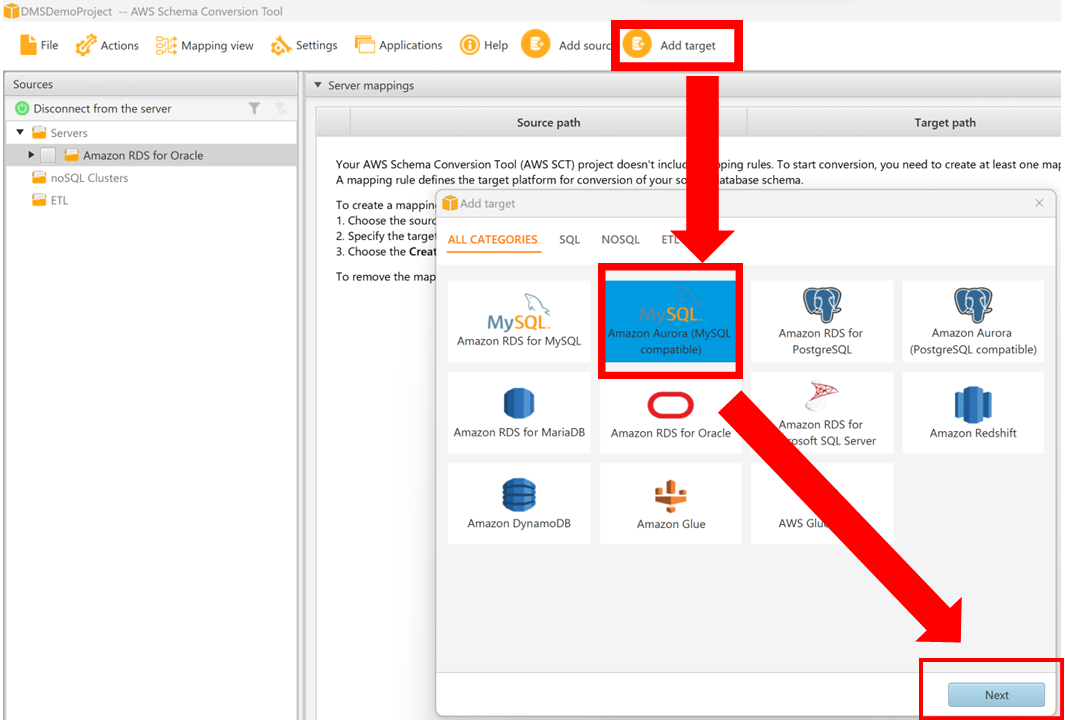Choose Amazon RDS for Oracle target tile
Screen dimensions: 1065x720
671,412
